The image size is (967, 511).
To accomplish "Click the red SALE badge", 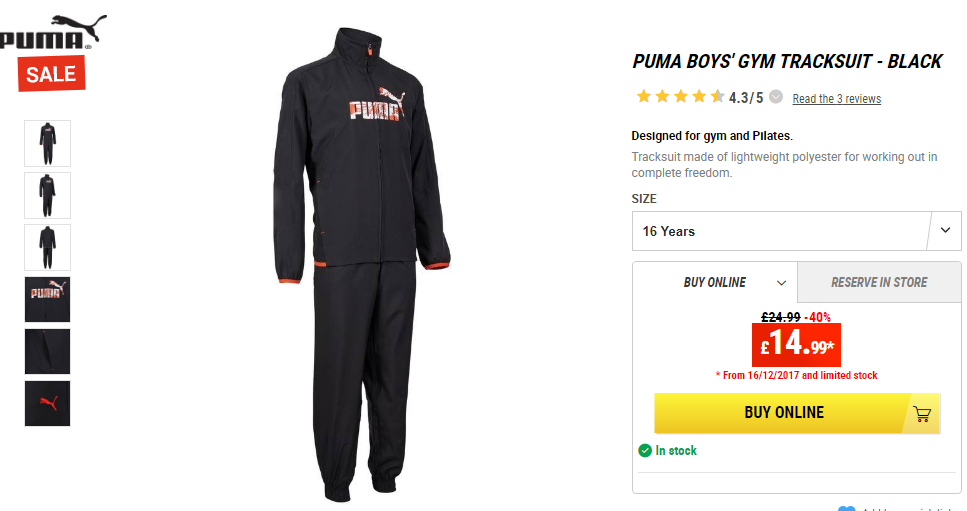I will 51,74.
